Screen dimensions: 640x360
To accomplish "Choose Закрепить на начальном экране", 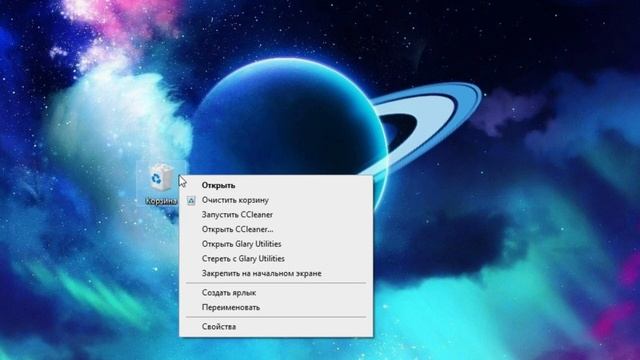I will [276, 273].
